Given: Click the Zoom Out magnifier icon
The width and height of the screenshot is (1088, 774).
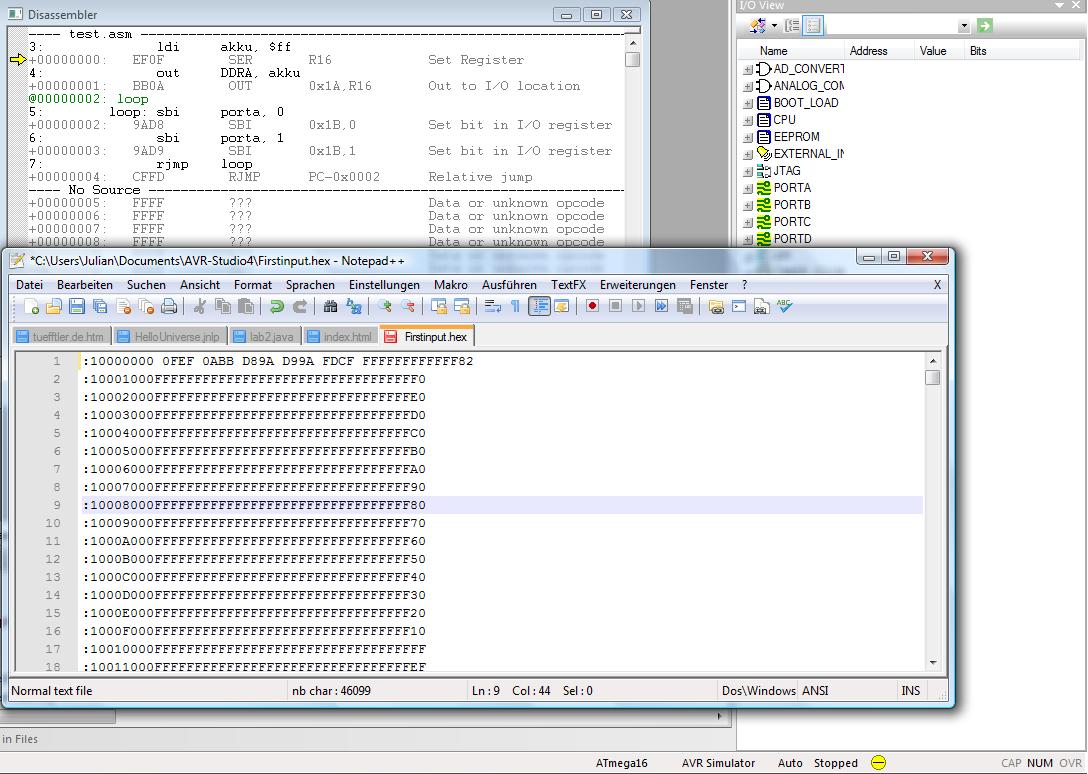Looking at the screenshot, I should pyautogui.click(x=408, y=306).
